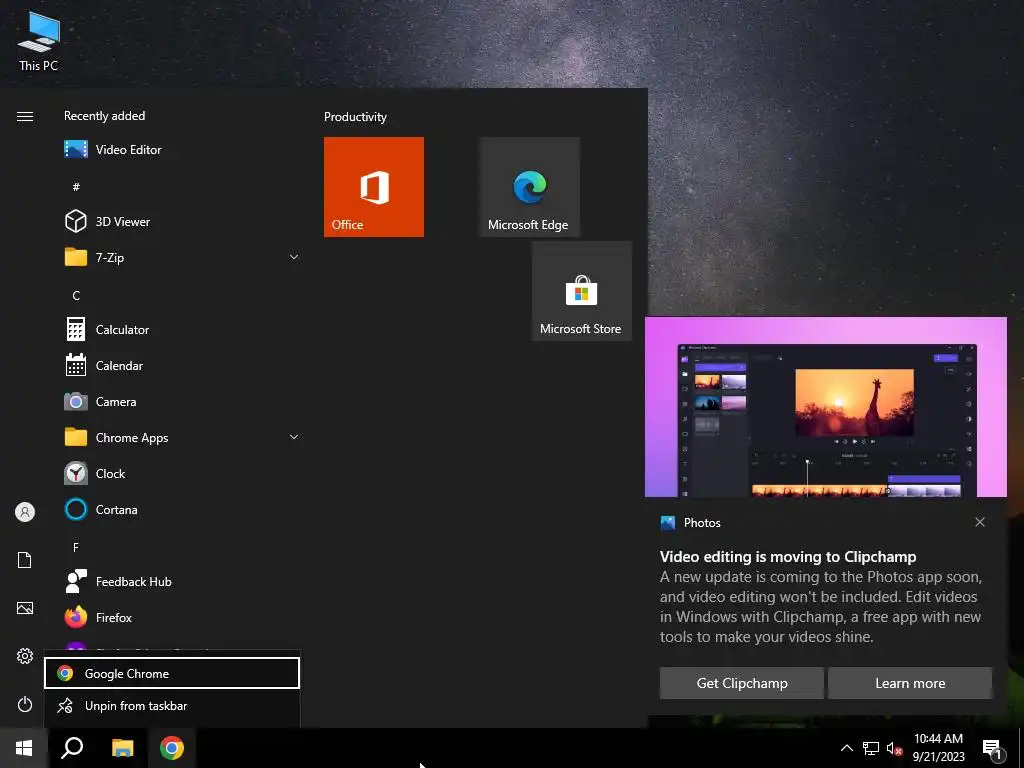Image resolution: width=1024 pixels, height=768 pixels.
Task: Open the Microsoft Store tile
Action: tap(581, 291)
